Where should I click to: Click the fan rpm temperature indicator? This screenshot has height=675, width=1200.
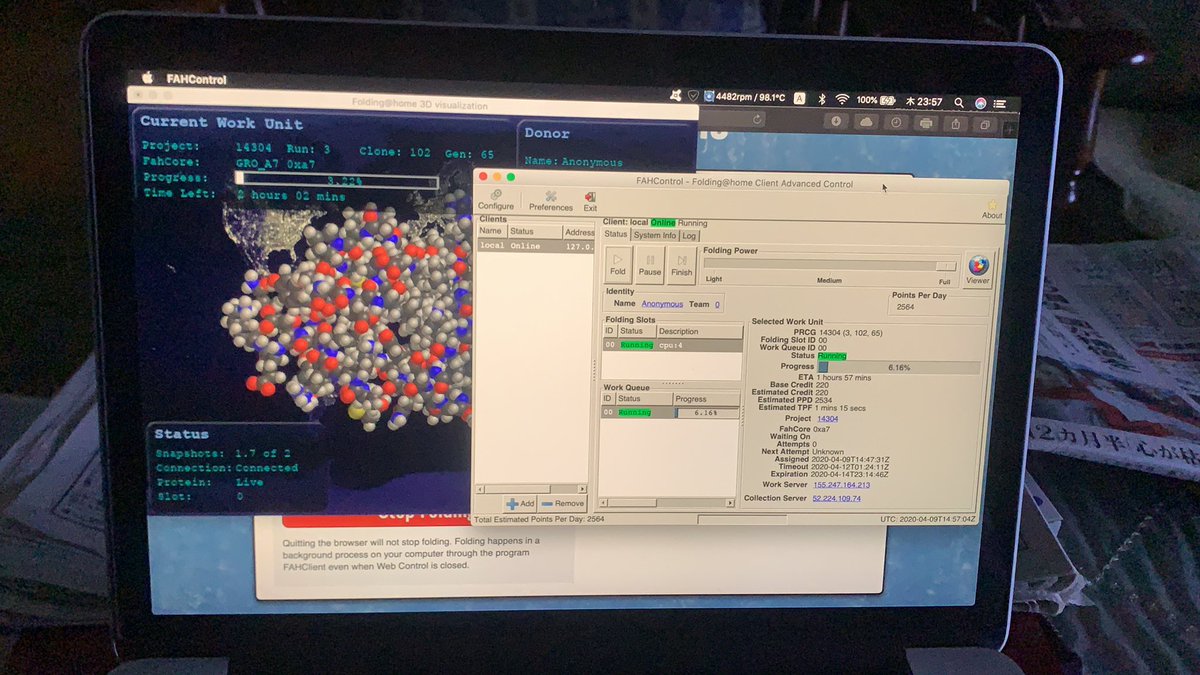[744, 97]
